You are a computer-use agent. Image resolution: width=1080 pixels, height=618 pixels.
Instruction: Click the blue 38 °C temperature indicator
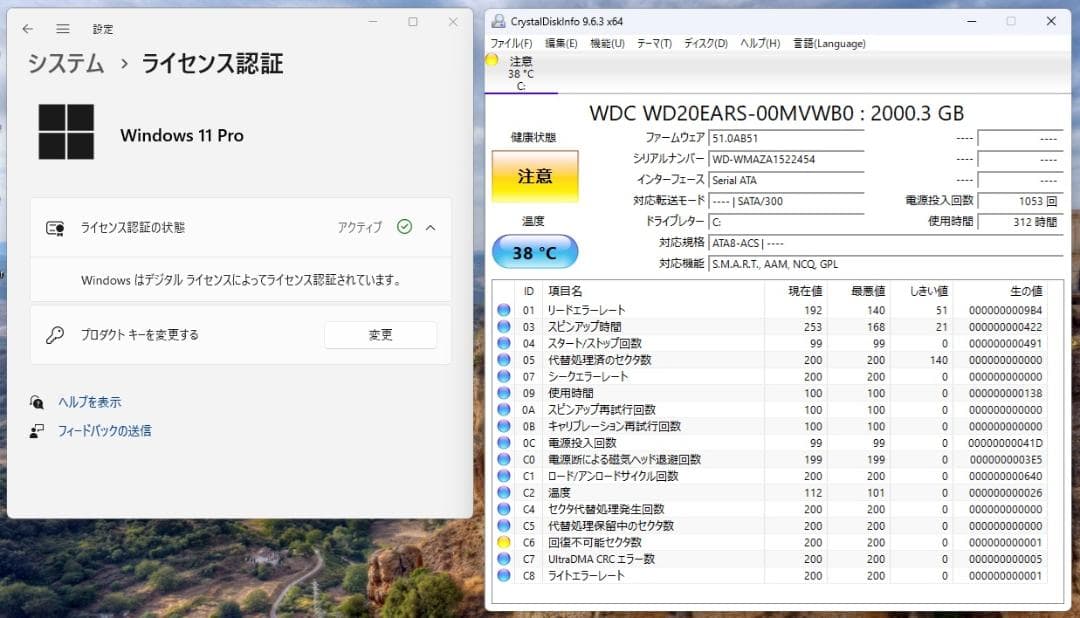pos(534,253)
